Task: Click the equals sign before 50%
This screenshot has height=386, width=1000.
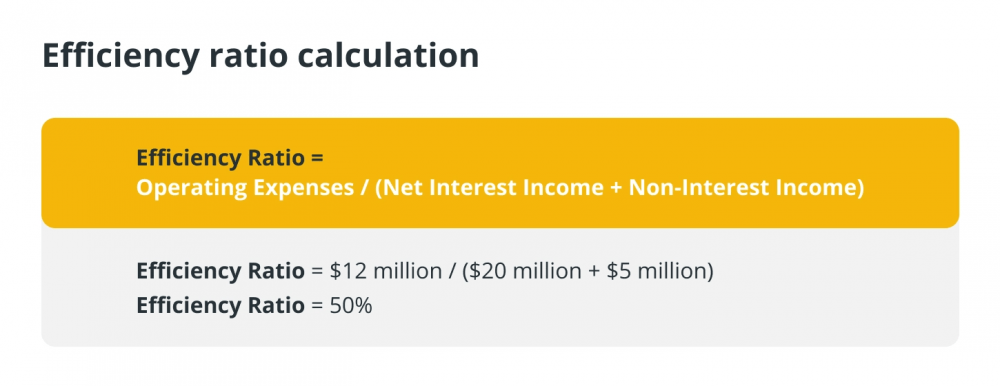Action: click(x=318, y=306)
